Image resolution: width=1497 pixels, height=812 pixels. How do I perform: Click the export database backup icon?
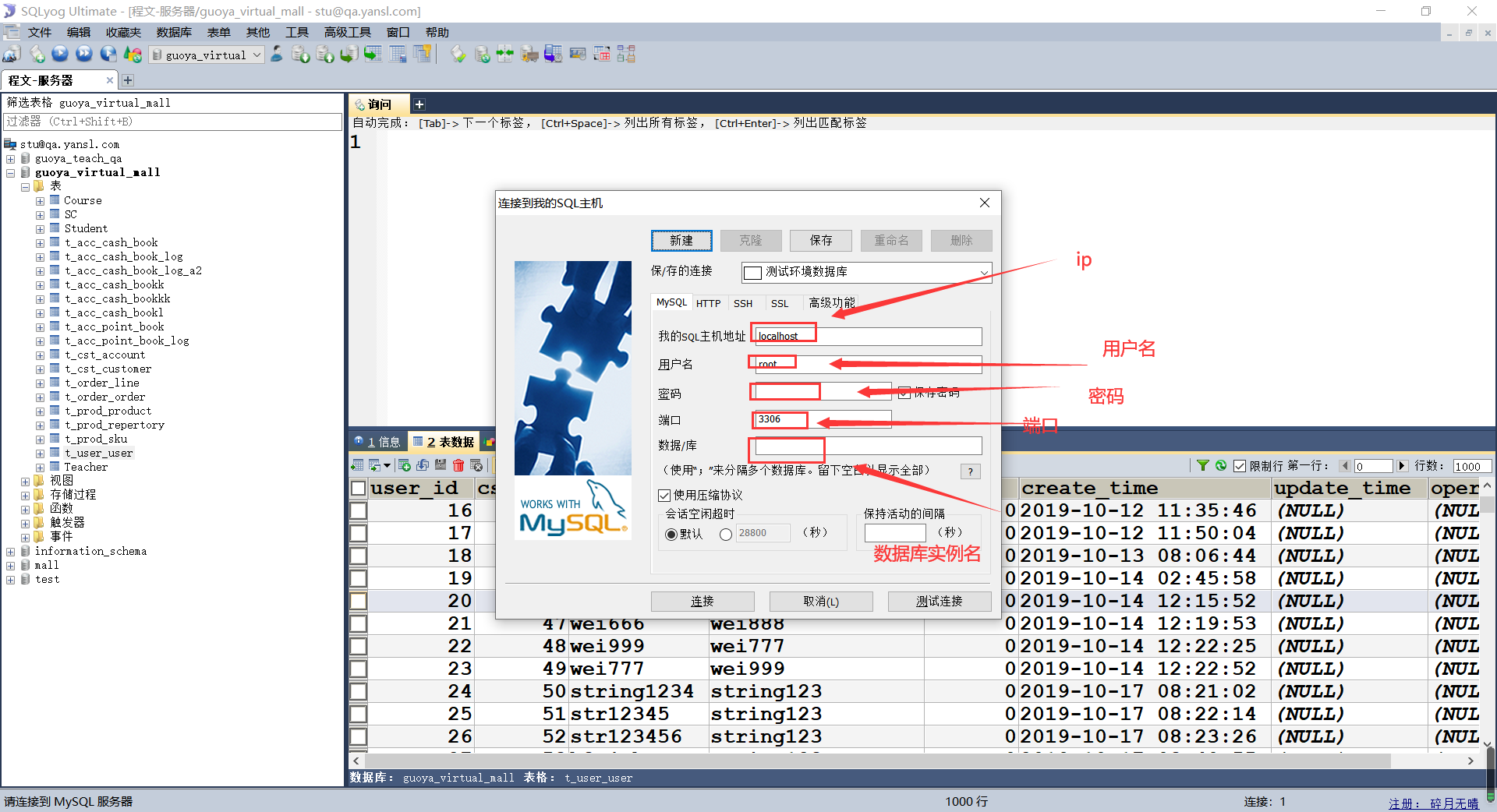click(x=325, y=55)
